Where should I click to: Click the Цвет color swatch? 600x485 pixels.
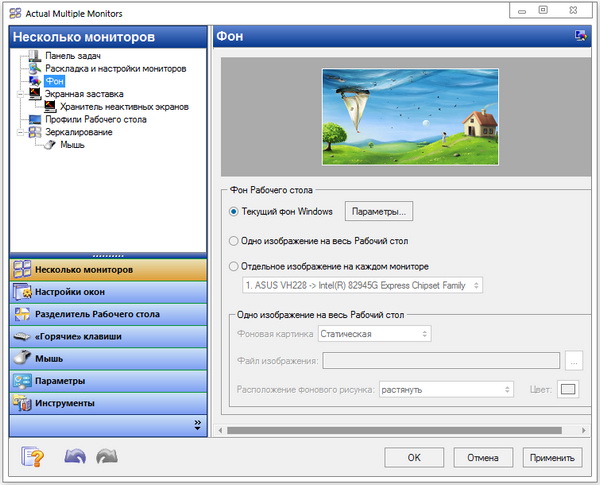point(568,389)
